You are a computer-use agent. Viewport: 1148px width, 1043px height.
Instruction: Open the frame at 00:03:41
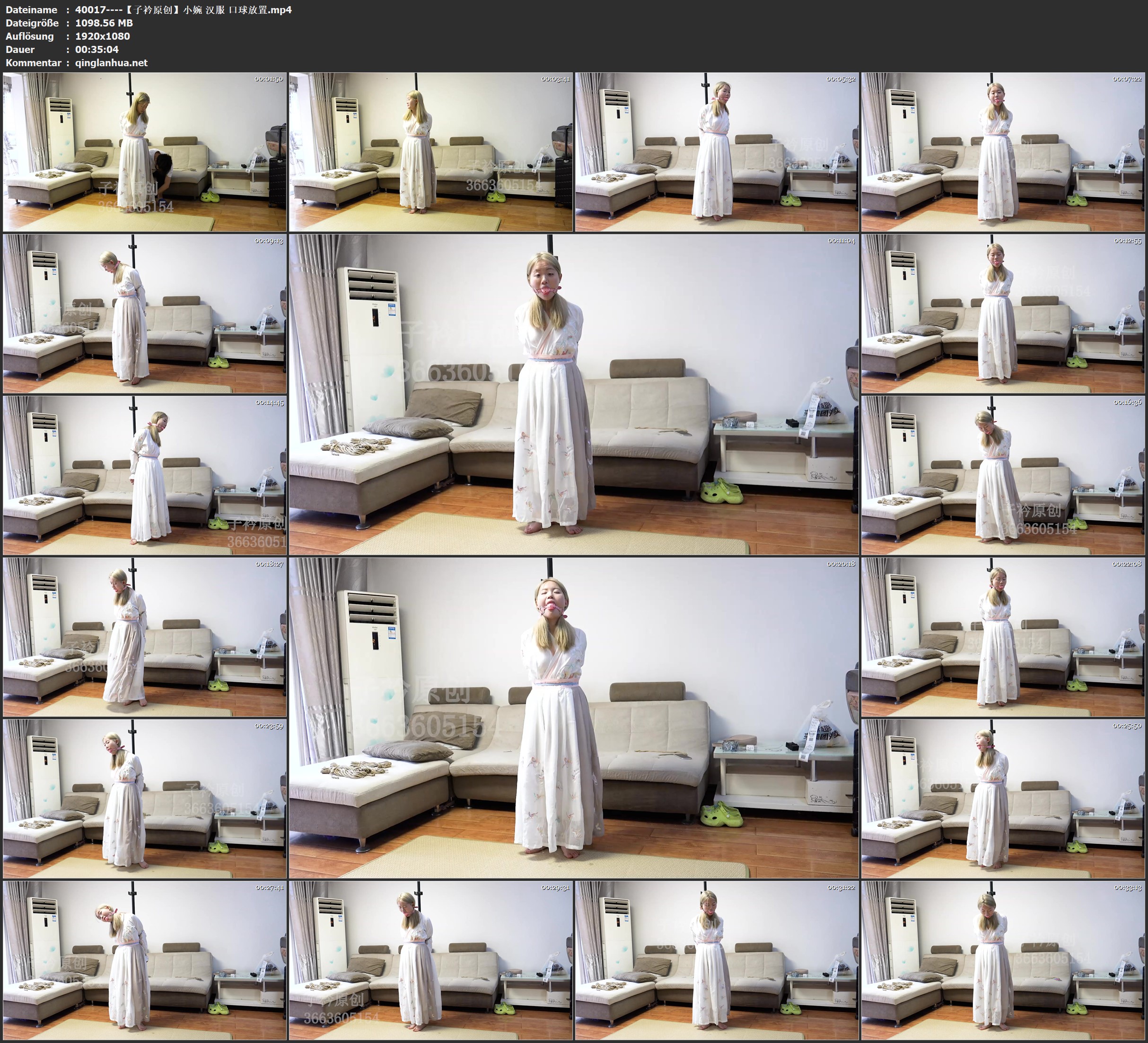(430, 151)
